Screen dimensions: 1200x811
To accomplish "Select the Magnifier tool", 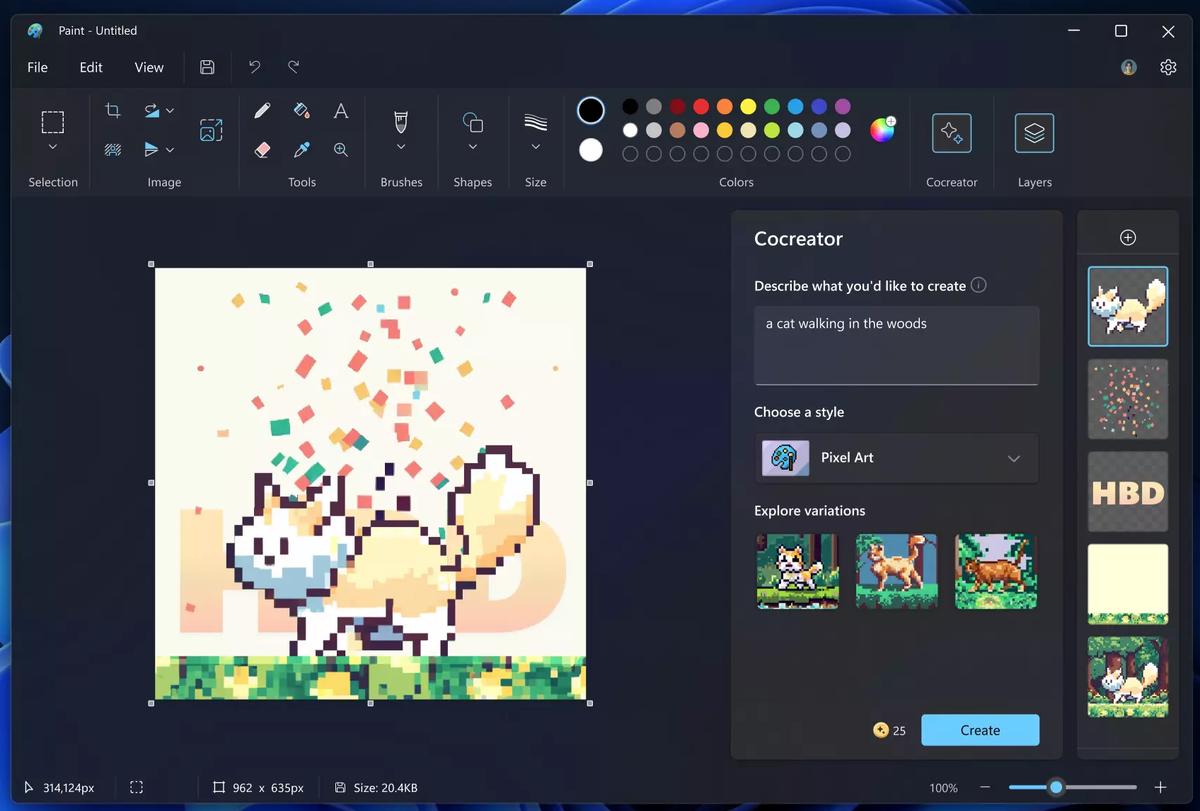I will tap(341, 149).
